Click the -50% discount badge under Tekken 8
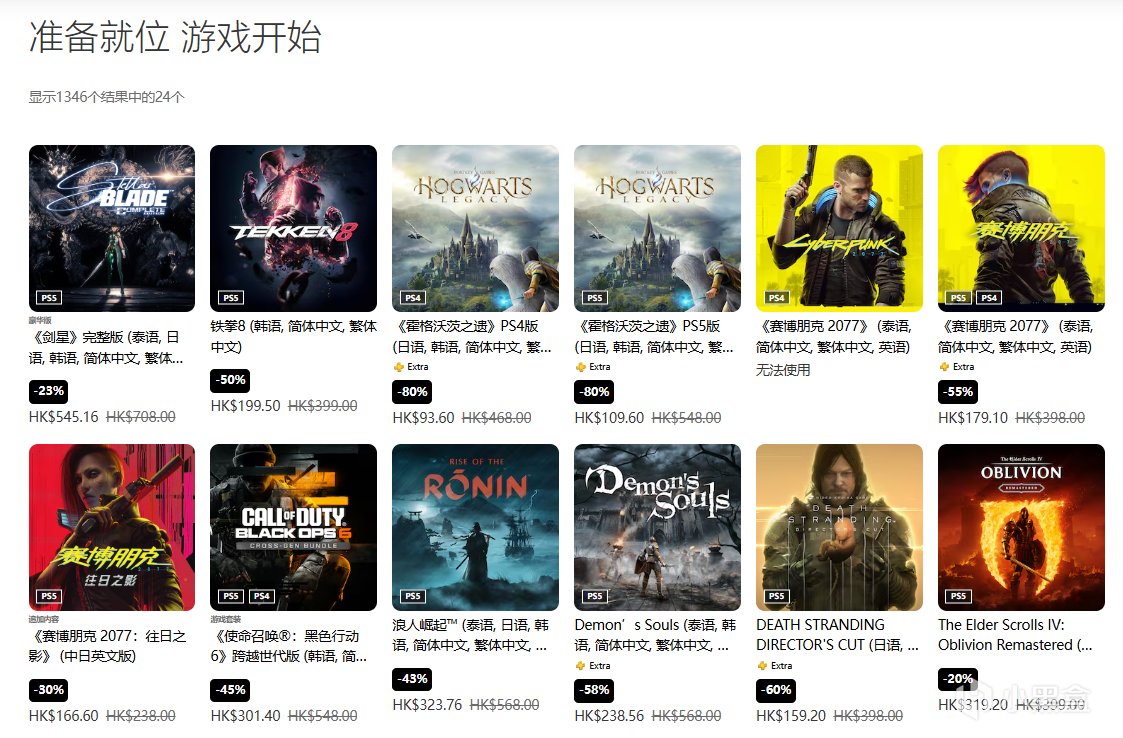Image resolution: width=1123 pixels, height=738 pixels. pos(231,380)
